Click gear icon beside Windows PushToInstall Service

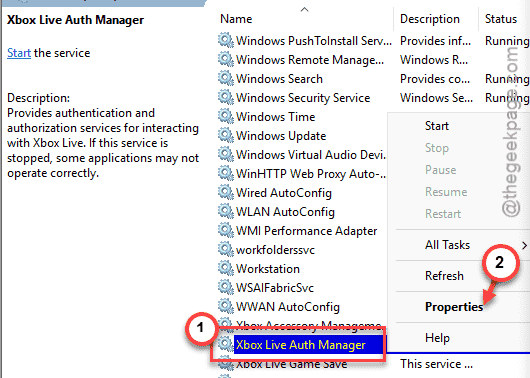tap(225, 41)
